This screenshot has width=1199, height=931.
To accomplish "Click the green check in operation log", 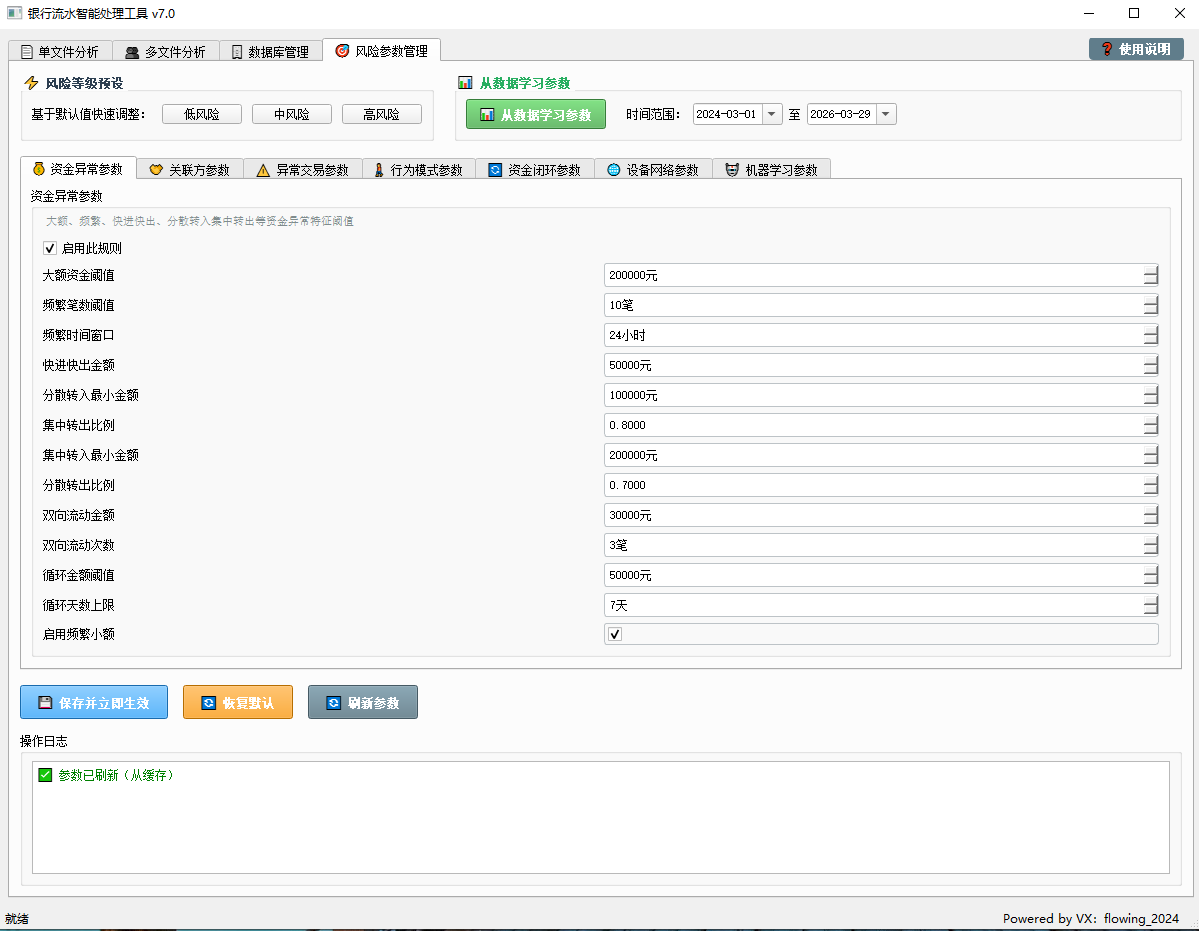I will coord(45,775).
